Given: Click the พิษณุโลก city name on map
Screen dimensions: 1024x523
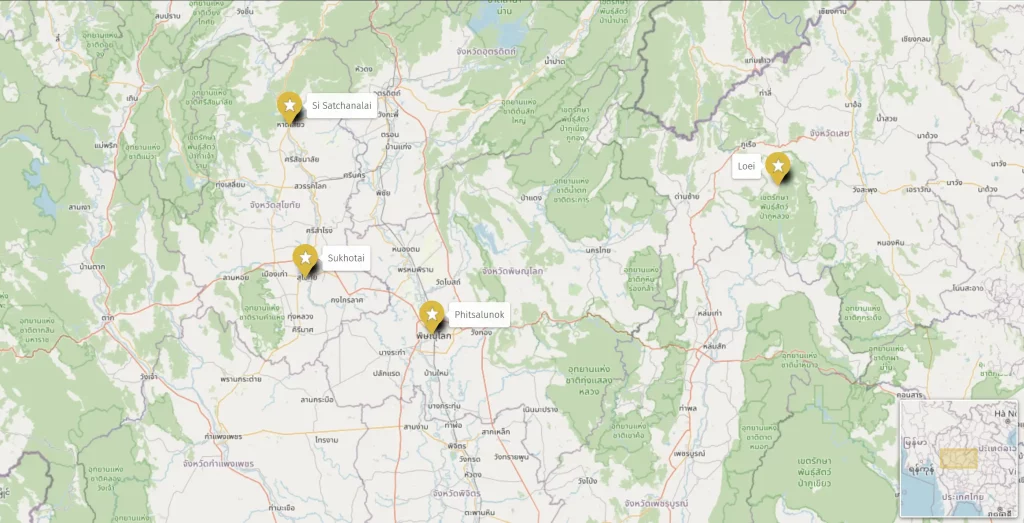Looking at the screenshot, I should [x=434, y=336].
